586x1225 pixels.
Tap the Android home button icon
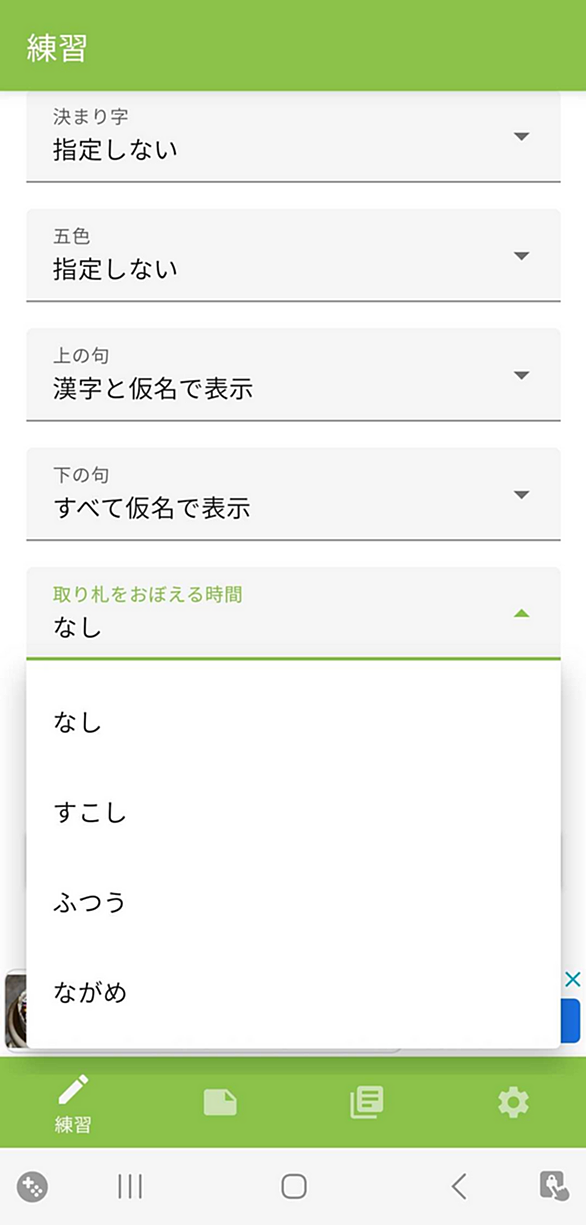click(x=294, y=1187)
